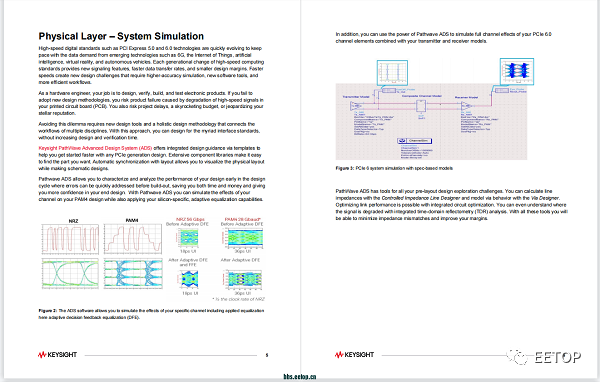Open the bbs.eetop.cn link at bottom
This screenshot has width=600, height=382.
300,377
